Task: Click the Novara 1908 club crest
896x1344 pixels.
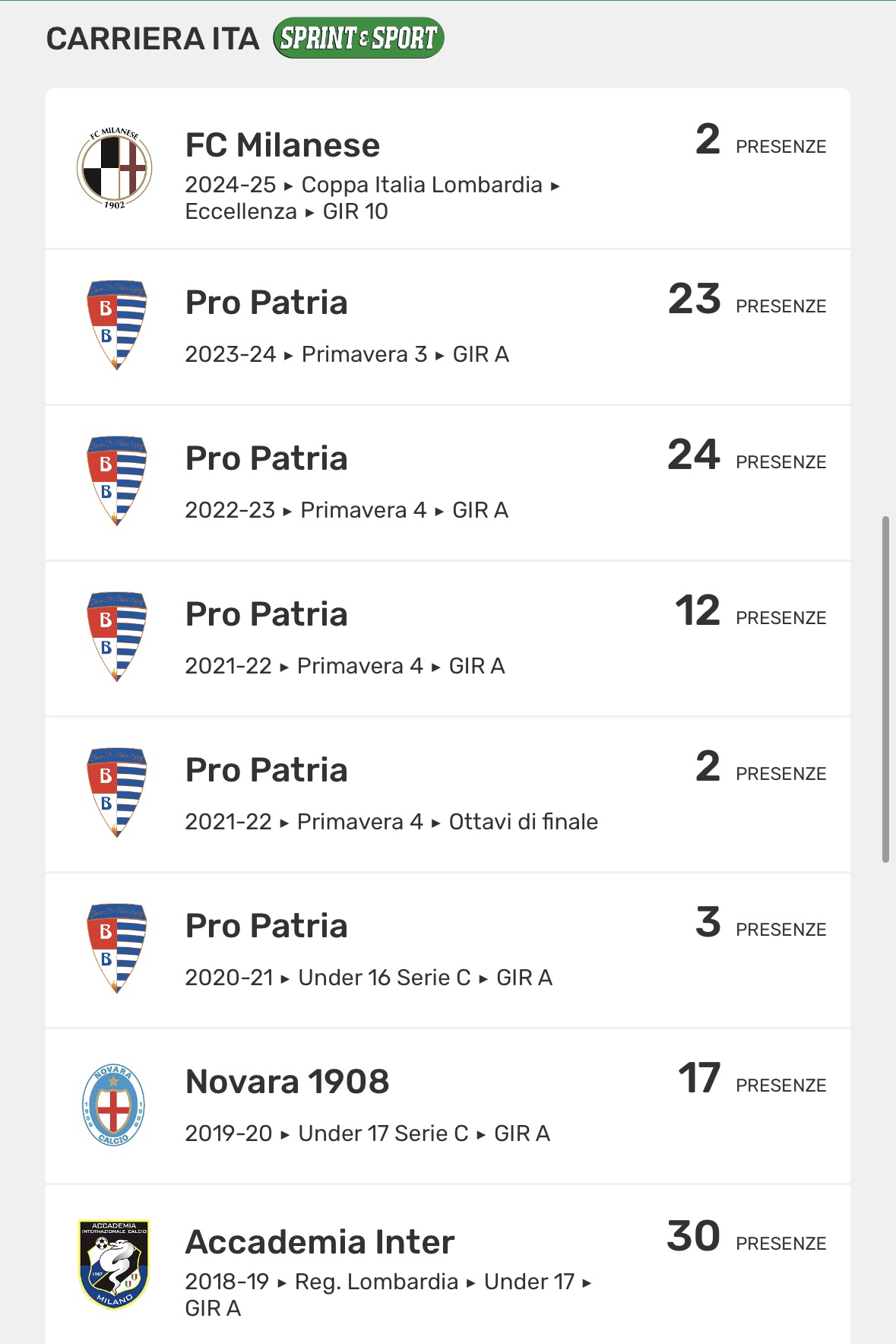Action: tap(113, 1105)
